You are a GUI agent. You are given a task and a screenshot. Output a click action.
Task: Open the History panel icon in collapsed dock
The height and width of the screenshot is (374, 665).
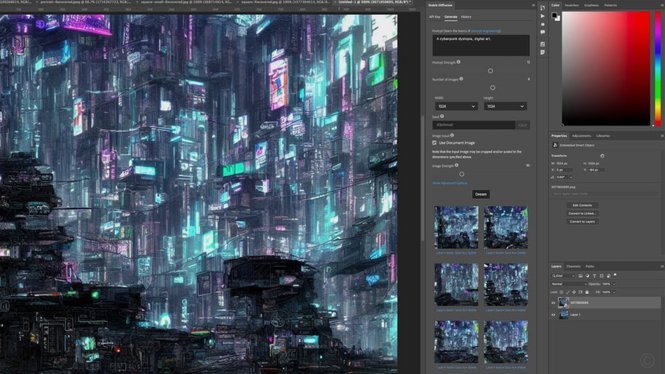pyautogui.click(x=542, y=8)
